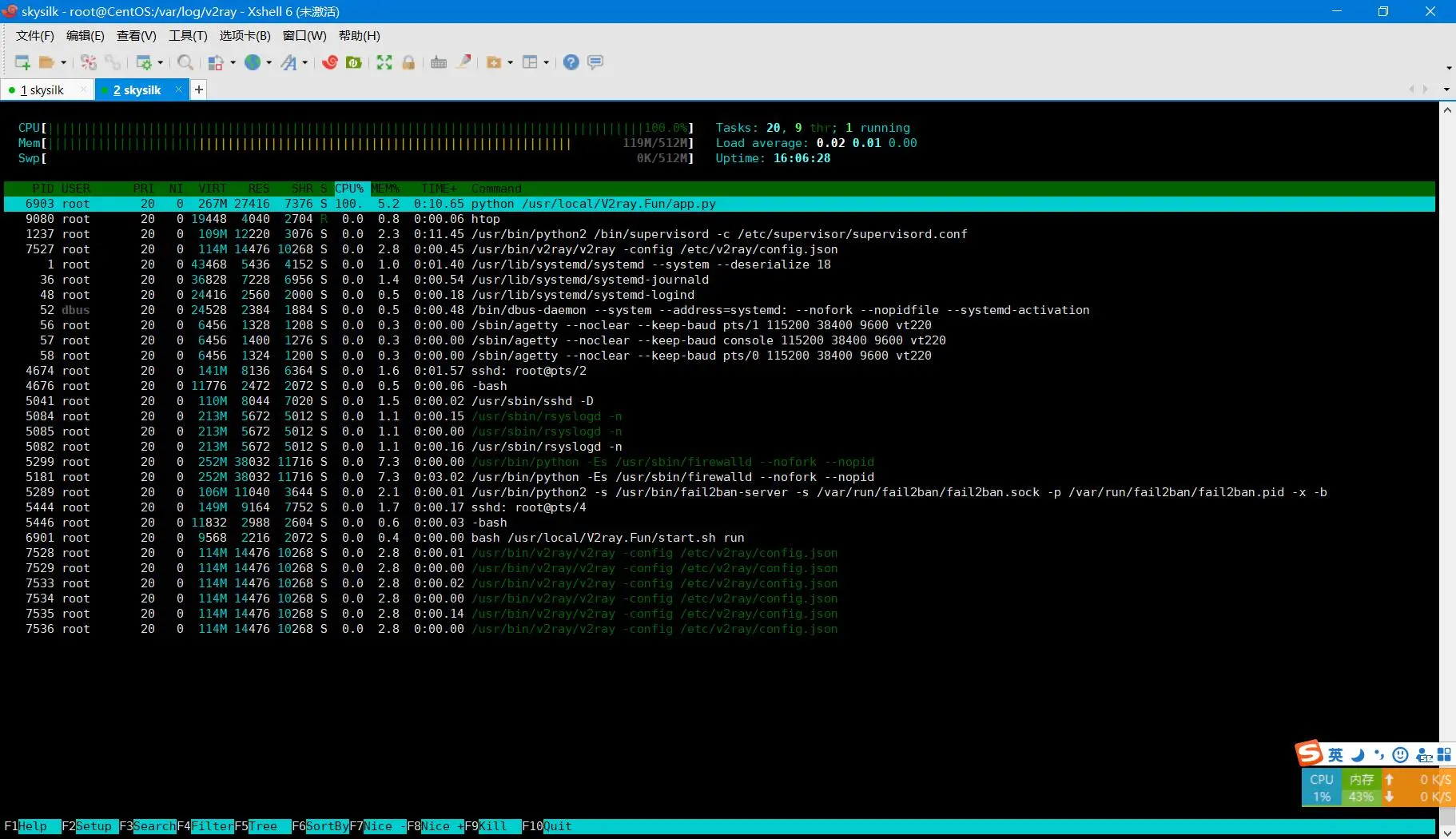The height and width of the screenshot is (839, 1456).
Task: Sort by the CPU% column header
Action: [x=349, y=189]
